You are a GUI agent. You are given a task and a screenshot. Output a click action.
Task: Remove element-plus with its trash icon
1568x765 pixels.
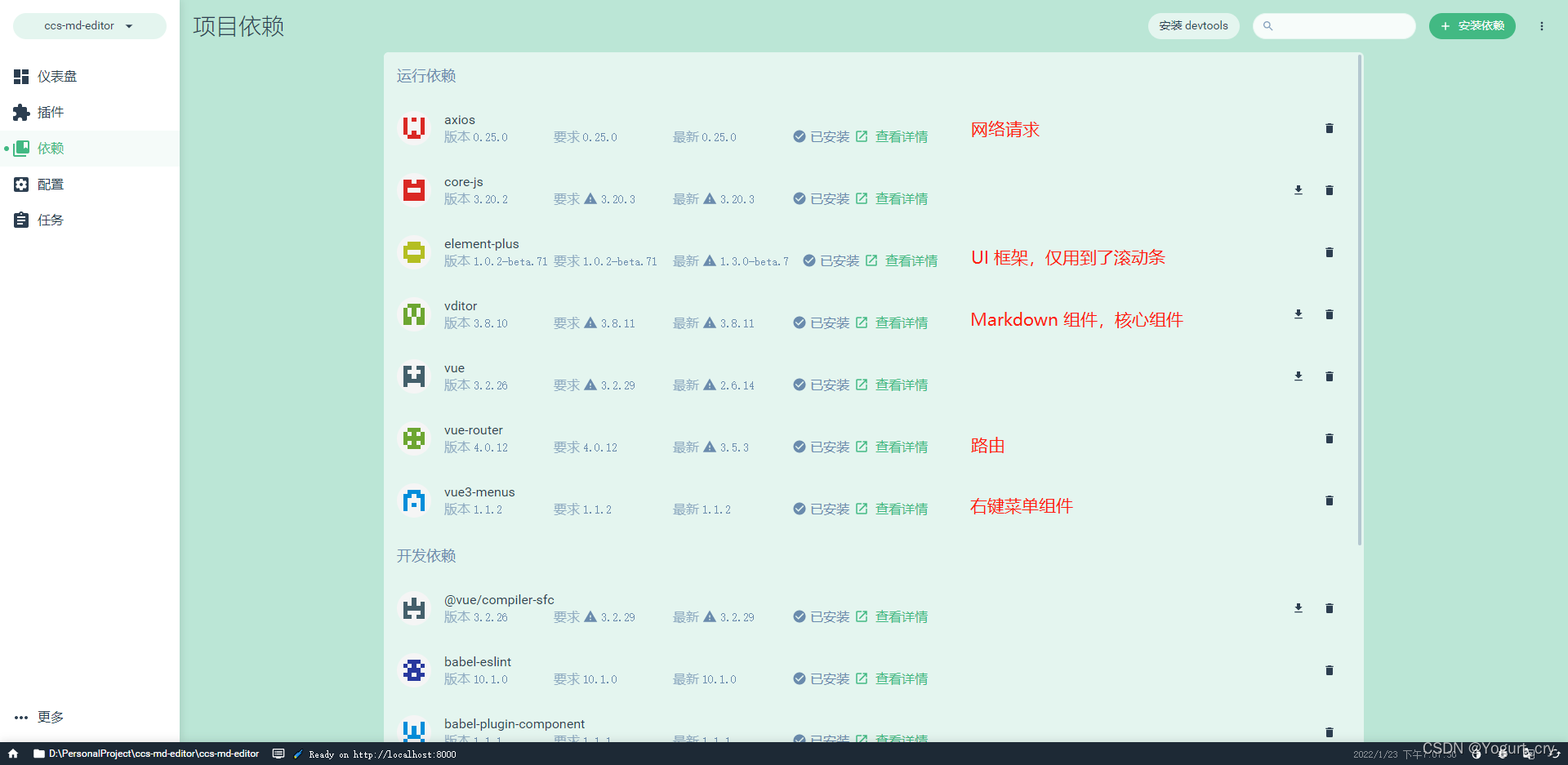click(1330, 252)
